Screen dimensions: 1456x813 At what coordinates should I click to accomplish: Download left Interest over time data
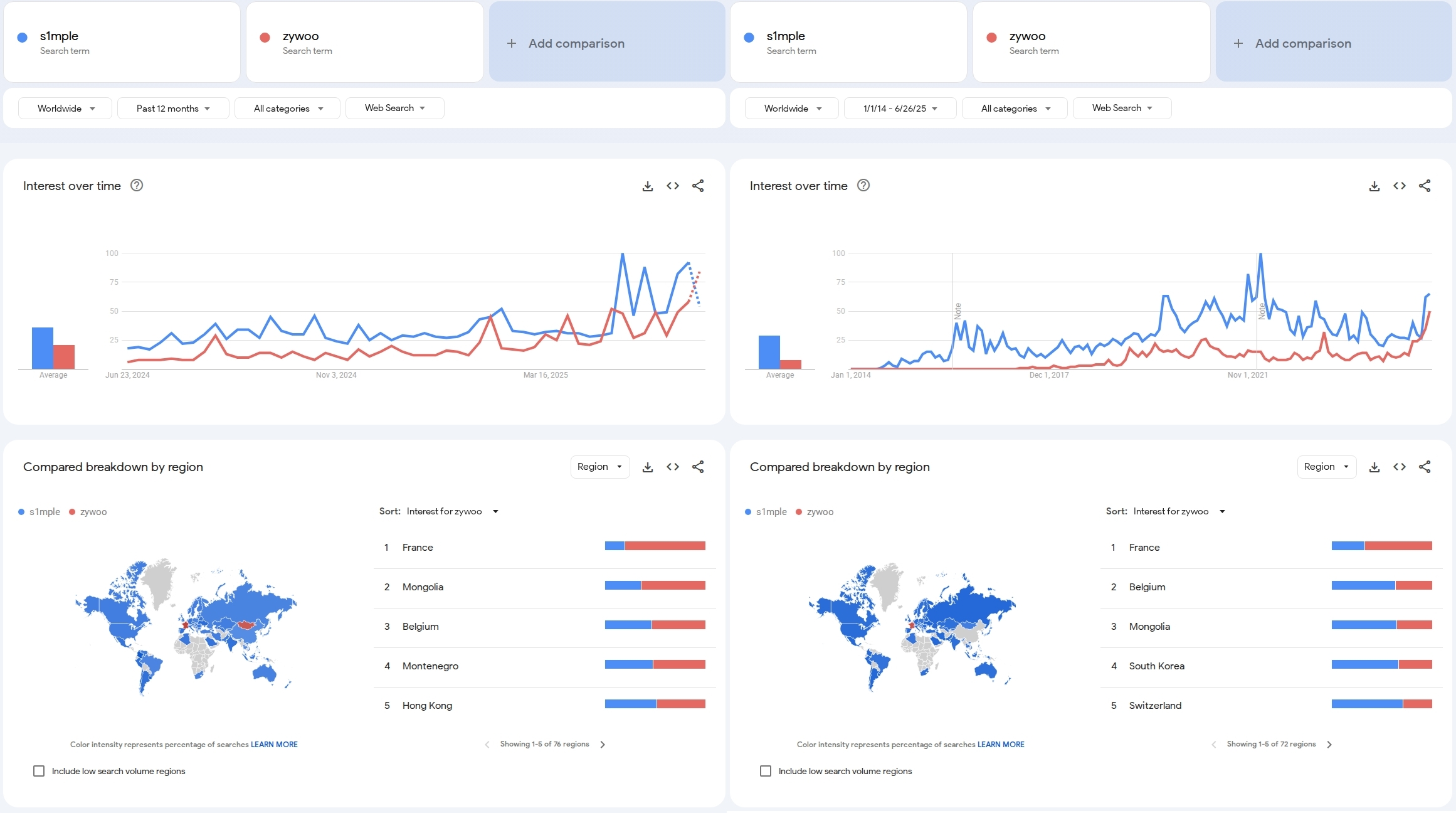[648, 186]
